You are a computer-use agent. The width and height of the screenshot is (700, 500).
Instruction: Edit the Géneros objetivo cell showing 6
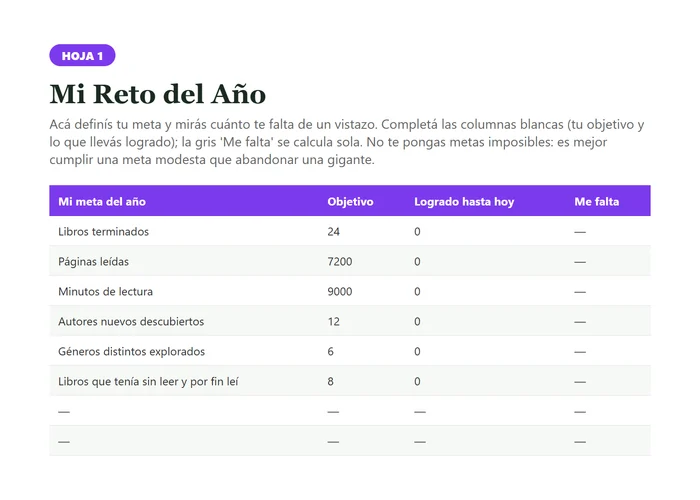330,351
